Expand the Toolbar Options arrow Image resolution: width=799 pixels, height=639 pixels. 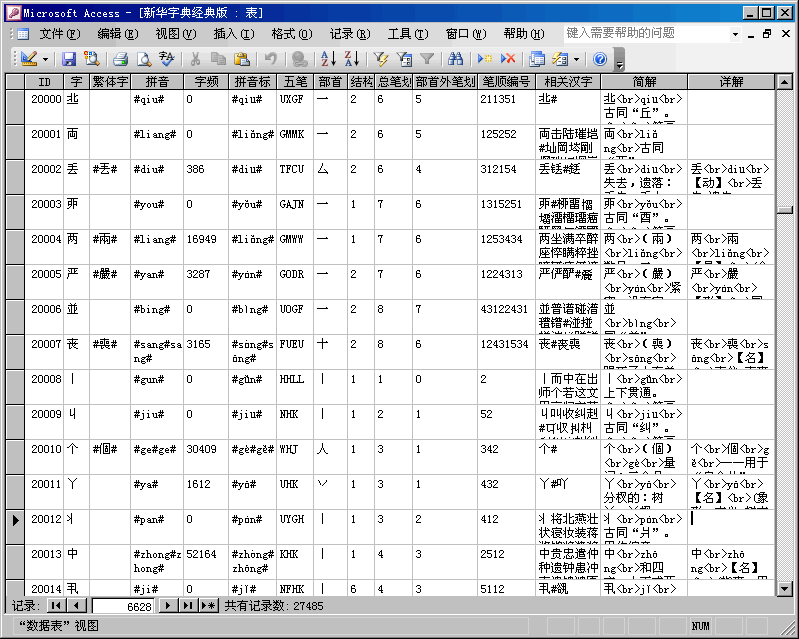click(619, 60)
